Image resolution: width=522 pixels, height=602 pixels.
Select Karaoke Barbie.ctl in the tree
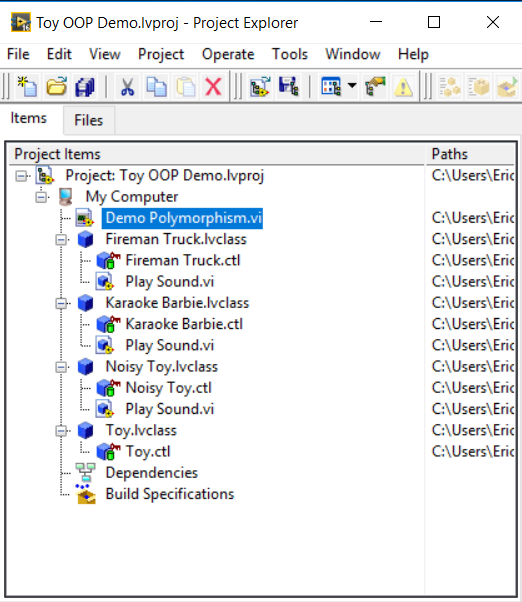point(184,324)
